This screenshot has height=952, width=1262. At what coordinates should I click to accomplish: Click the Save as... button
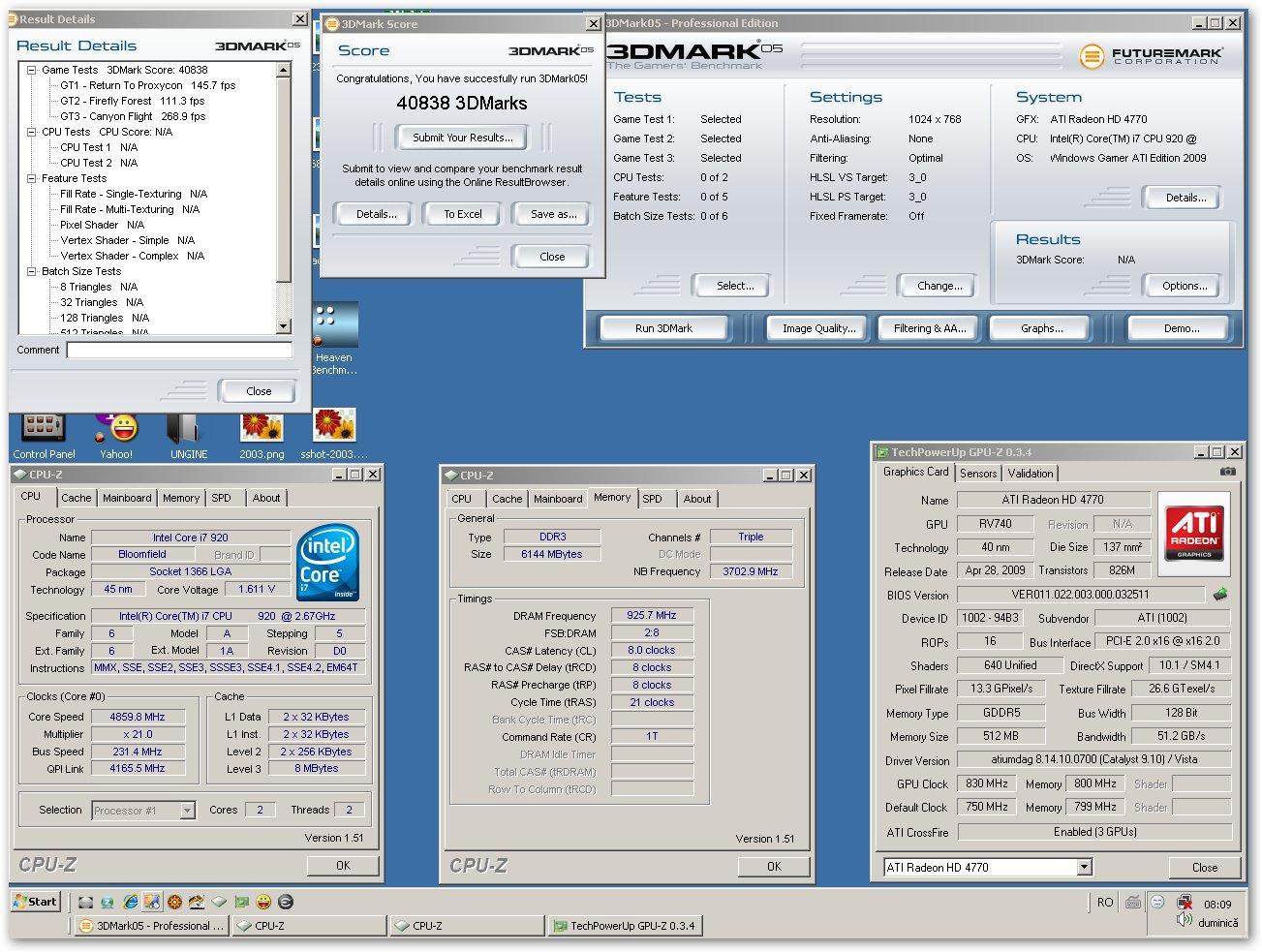pos(553,214)
